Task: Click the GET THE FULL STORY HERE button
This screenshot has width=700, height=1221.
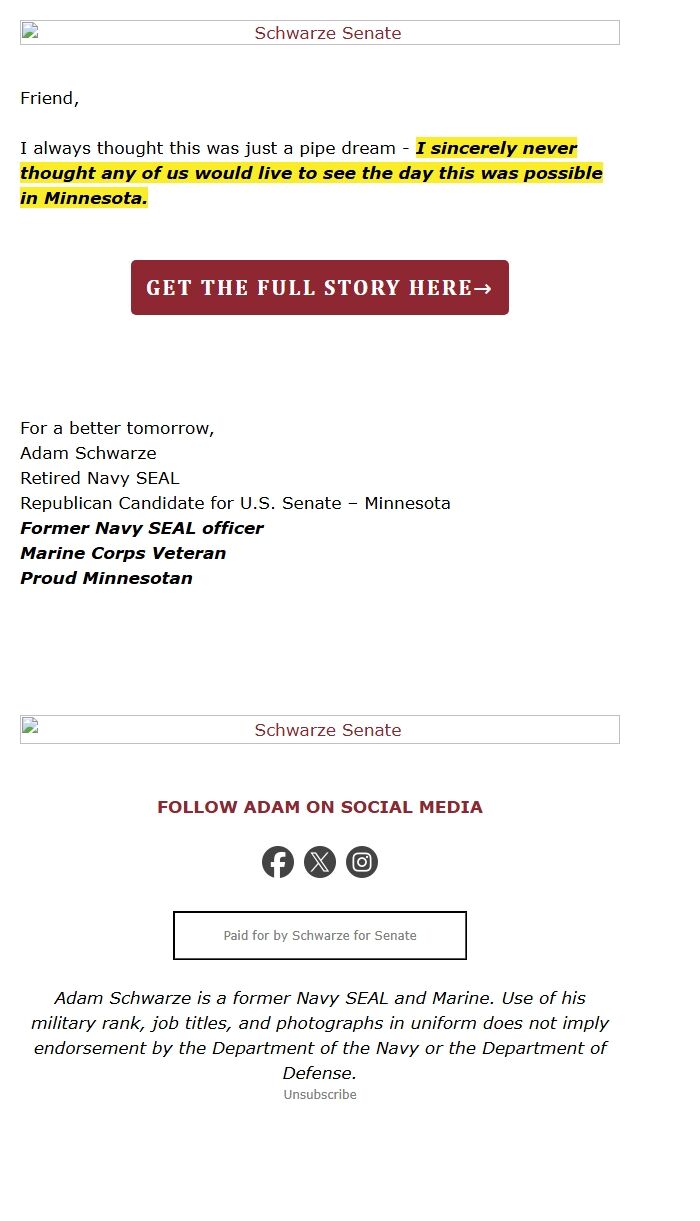Action: pyautogui.click(x=320, y=287)
